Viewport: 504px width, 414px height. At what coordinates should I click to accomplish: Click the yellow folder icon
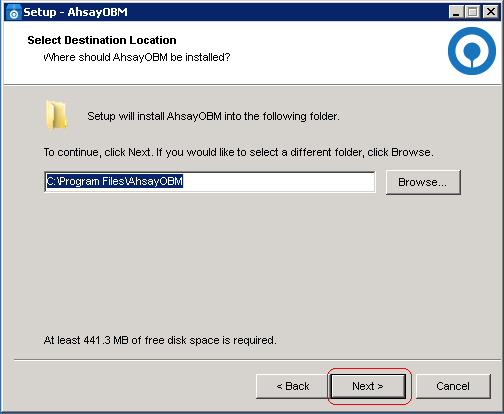click(x=56, y=115)
